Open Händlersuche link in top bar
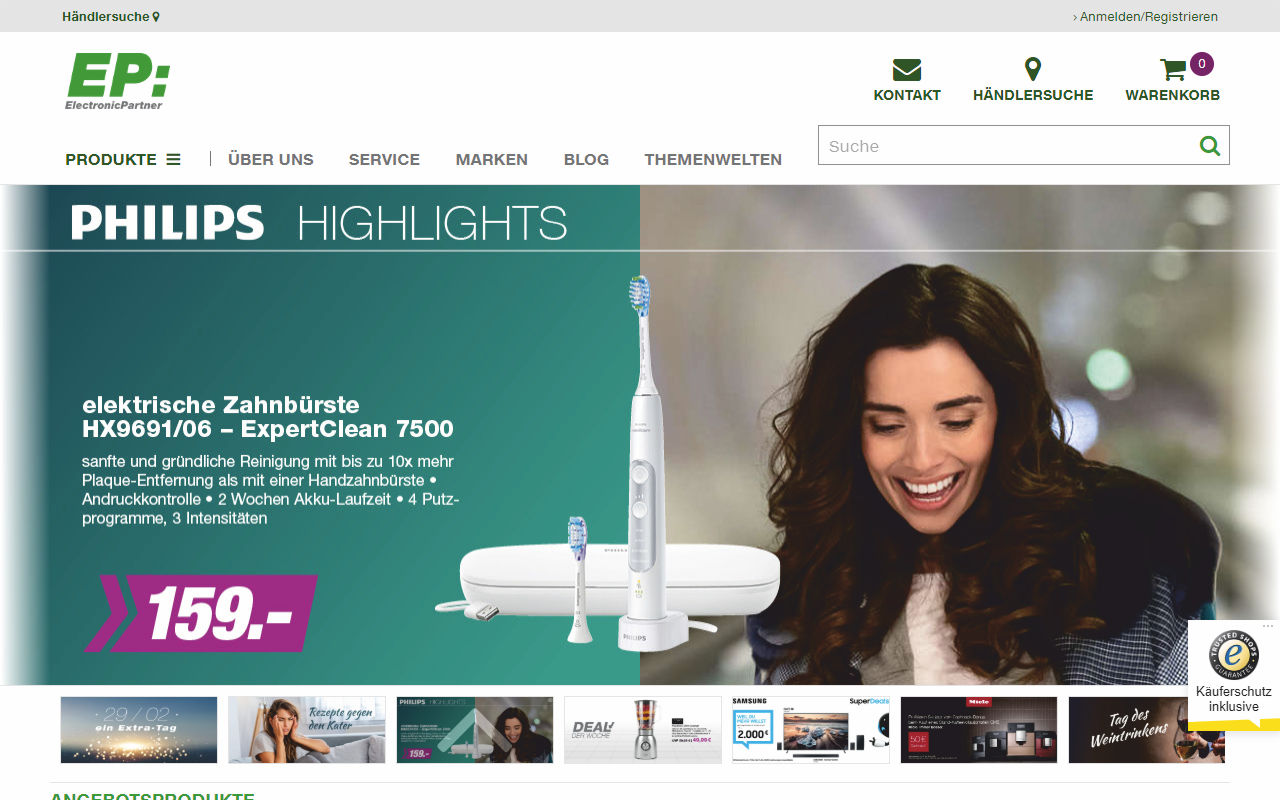This screenshot has width=1280, height=800. [x=110, y=16]
